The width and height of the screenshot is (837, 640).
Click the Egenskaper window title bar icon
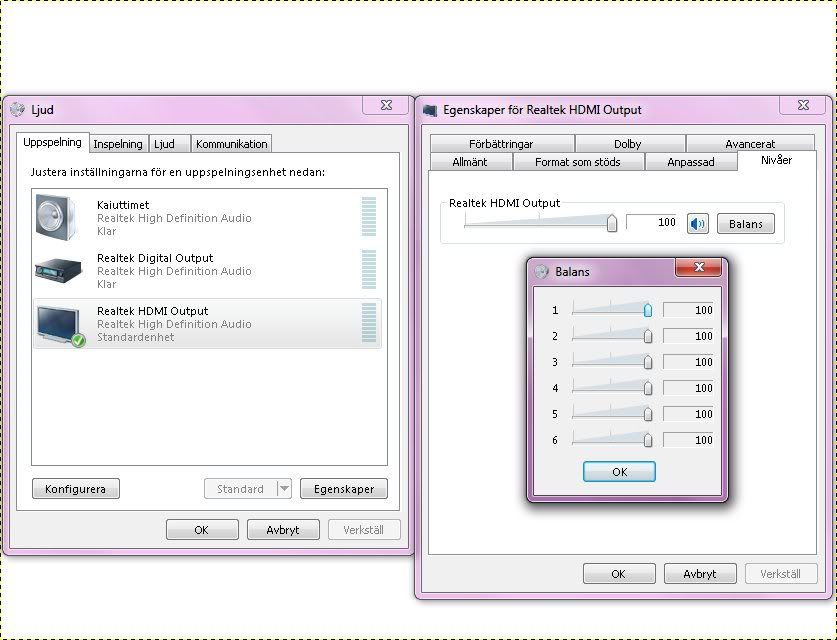point(431,110)
